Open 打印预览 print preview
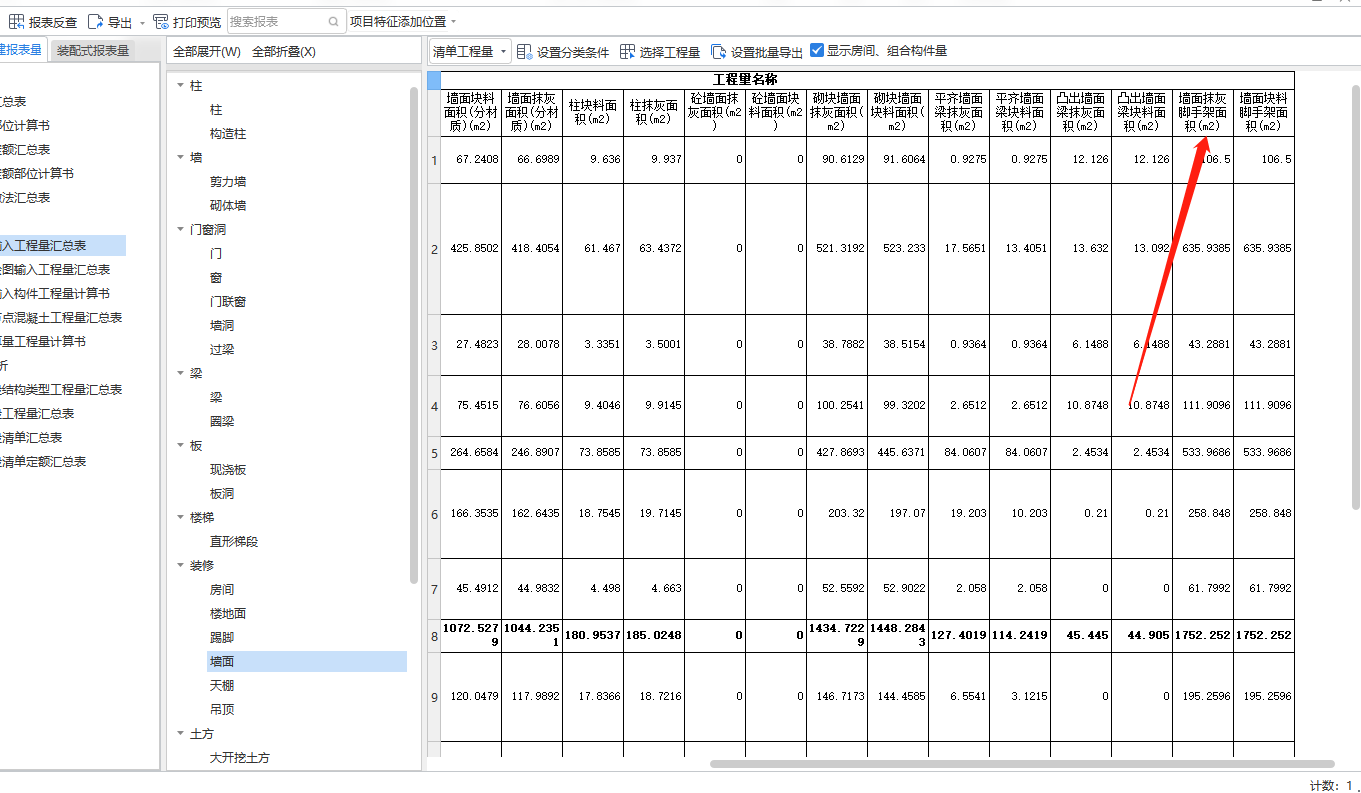 pyautogui.click(x=187, y=21)
